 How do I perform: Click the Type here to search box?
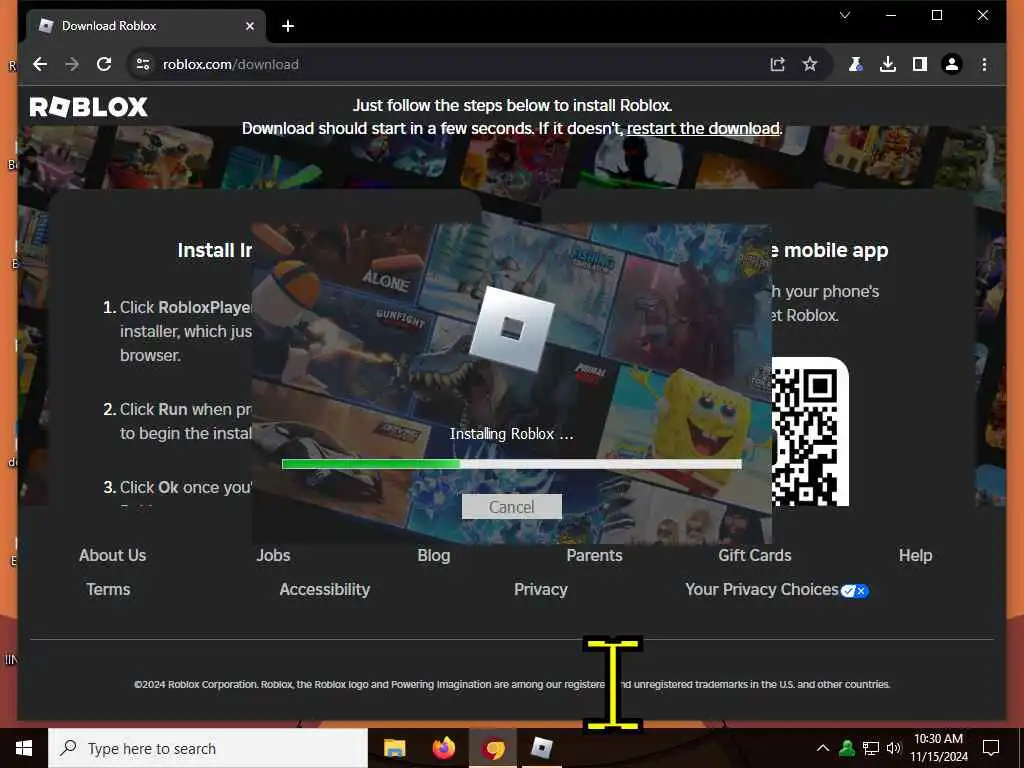[x=208, y=748]
